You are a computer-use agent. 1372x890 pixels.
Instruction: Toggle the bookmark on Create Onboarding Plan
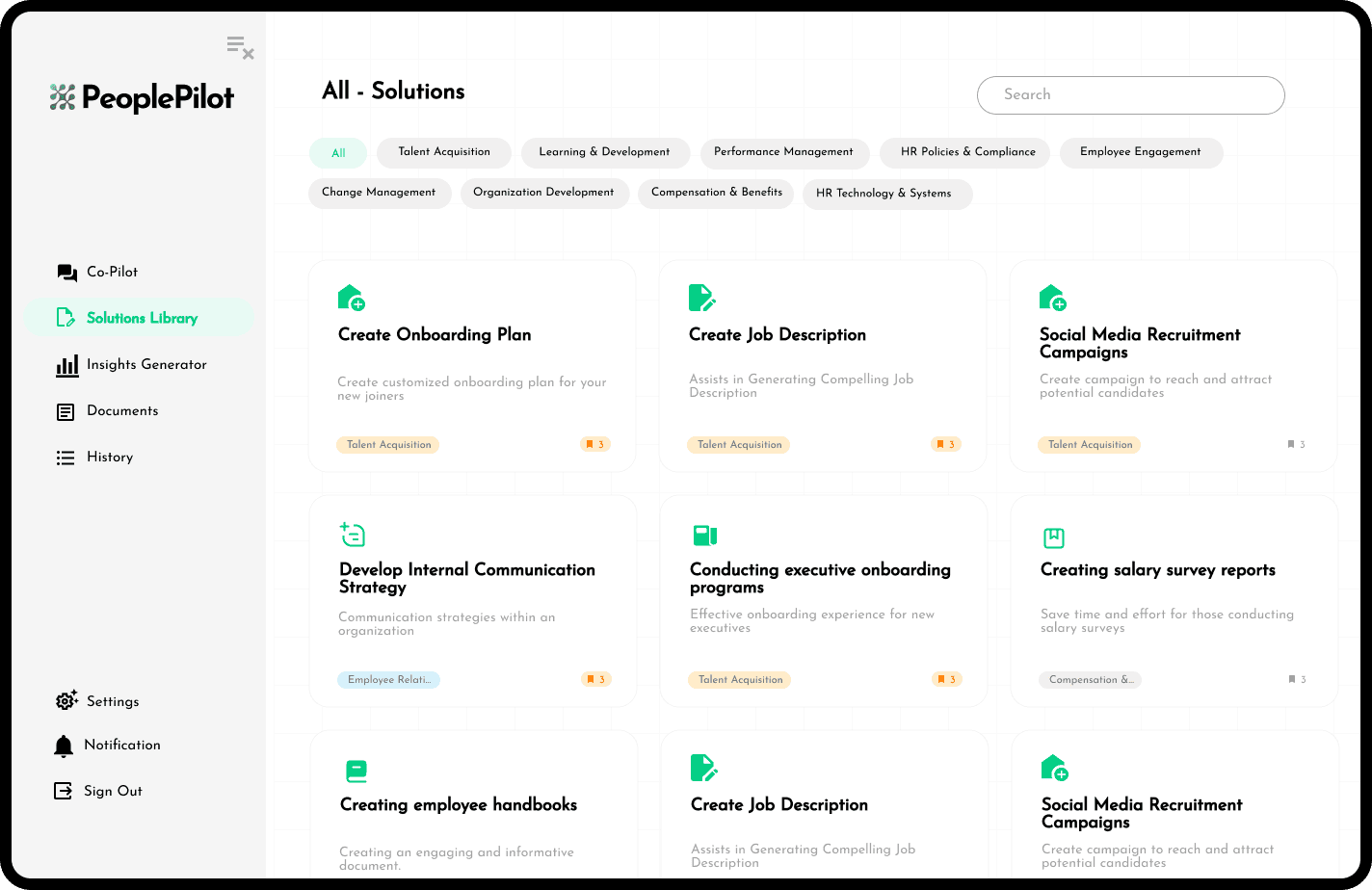tap(595, 444)
